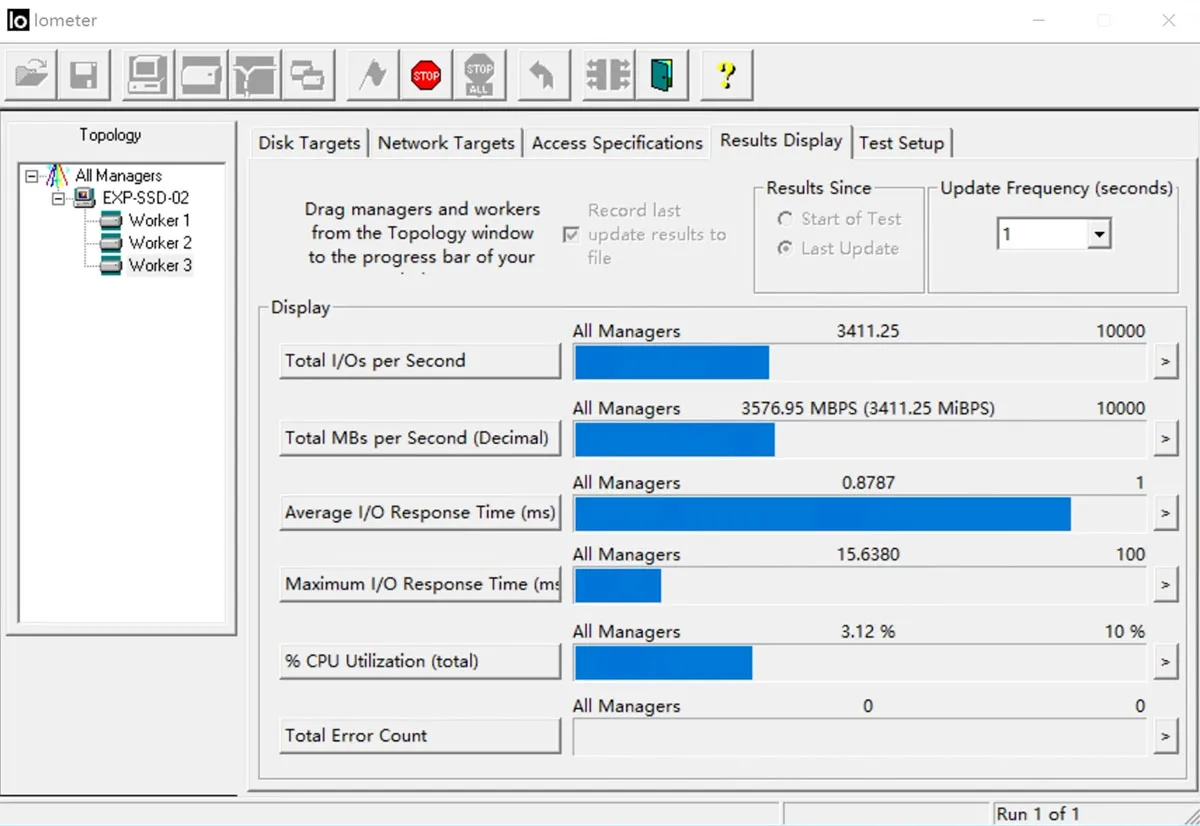Open Test Setup tab

901,143
